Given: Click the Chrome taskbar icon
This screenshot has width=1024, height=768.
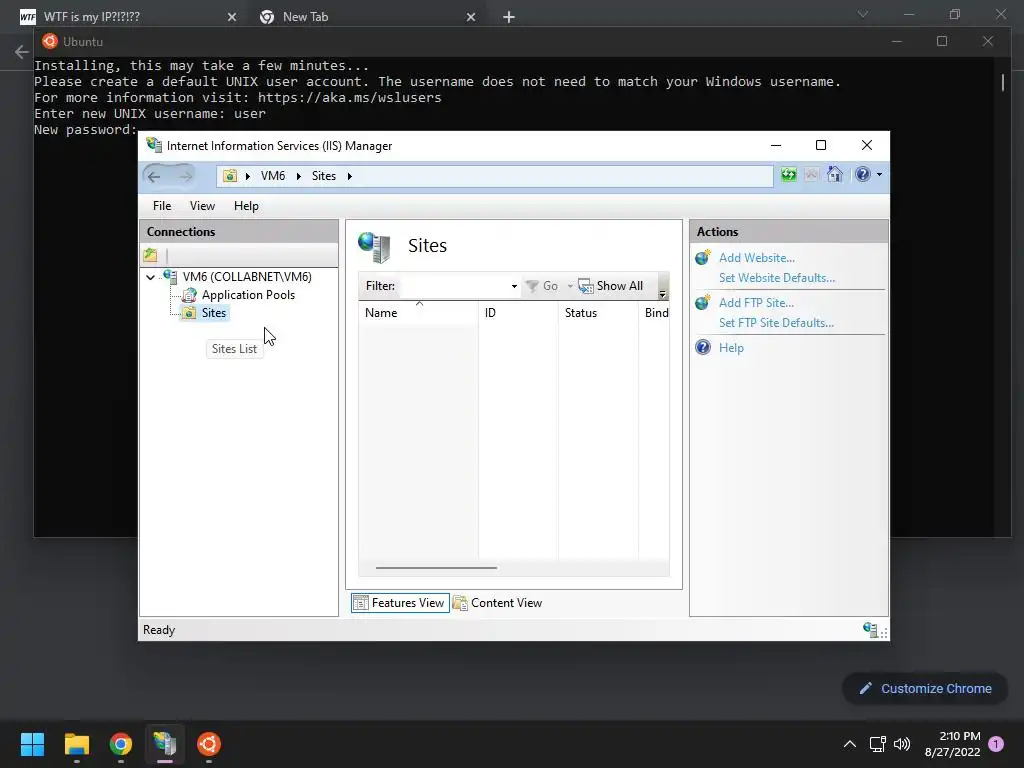Looking at the screenshot, I should [121, 744].
